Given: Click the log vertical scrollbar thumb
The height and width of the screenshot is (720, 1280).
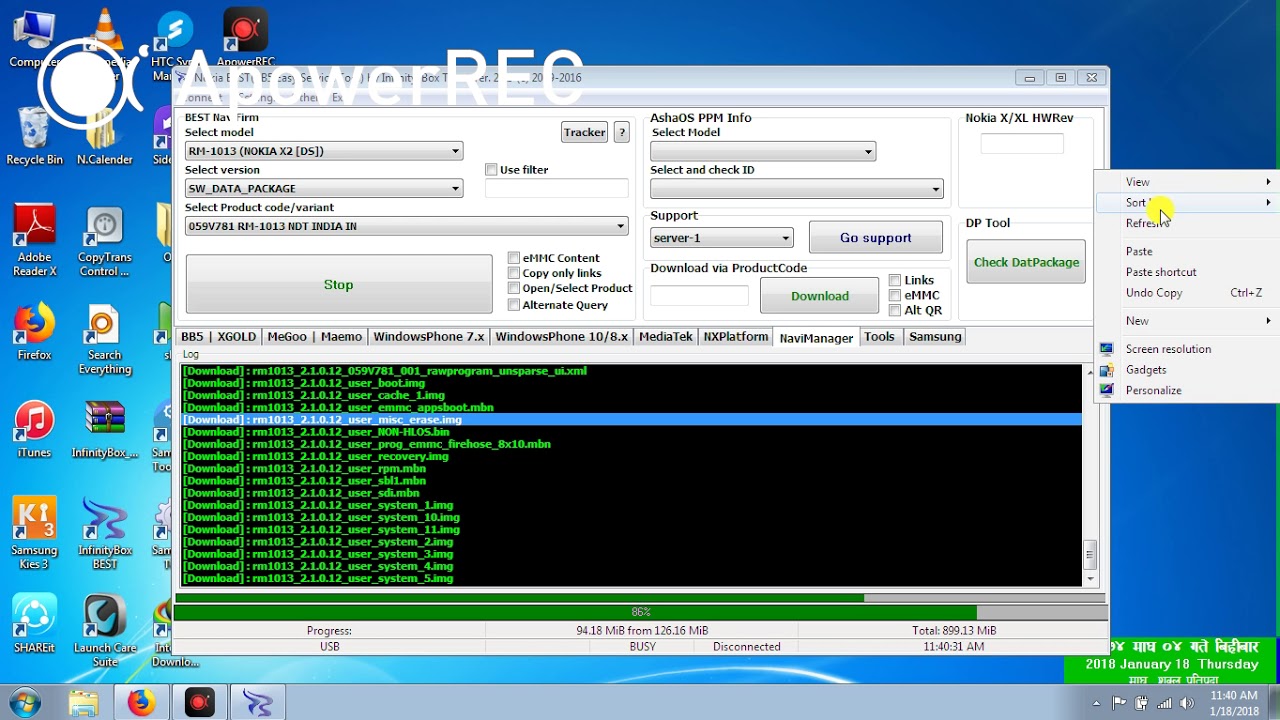Looking at the screenshot, I should pyautogui.click(x=1090, y=553).
